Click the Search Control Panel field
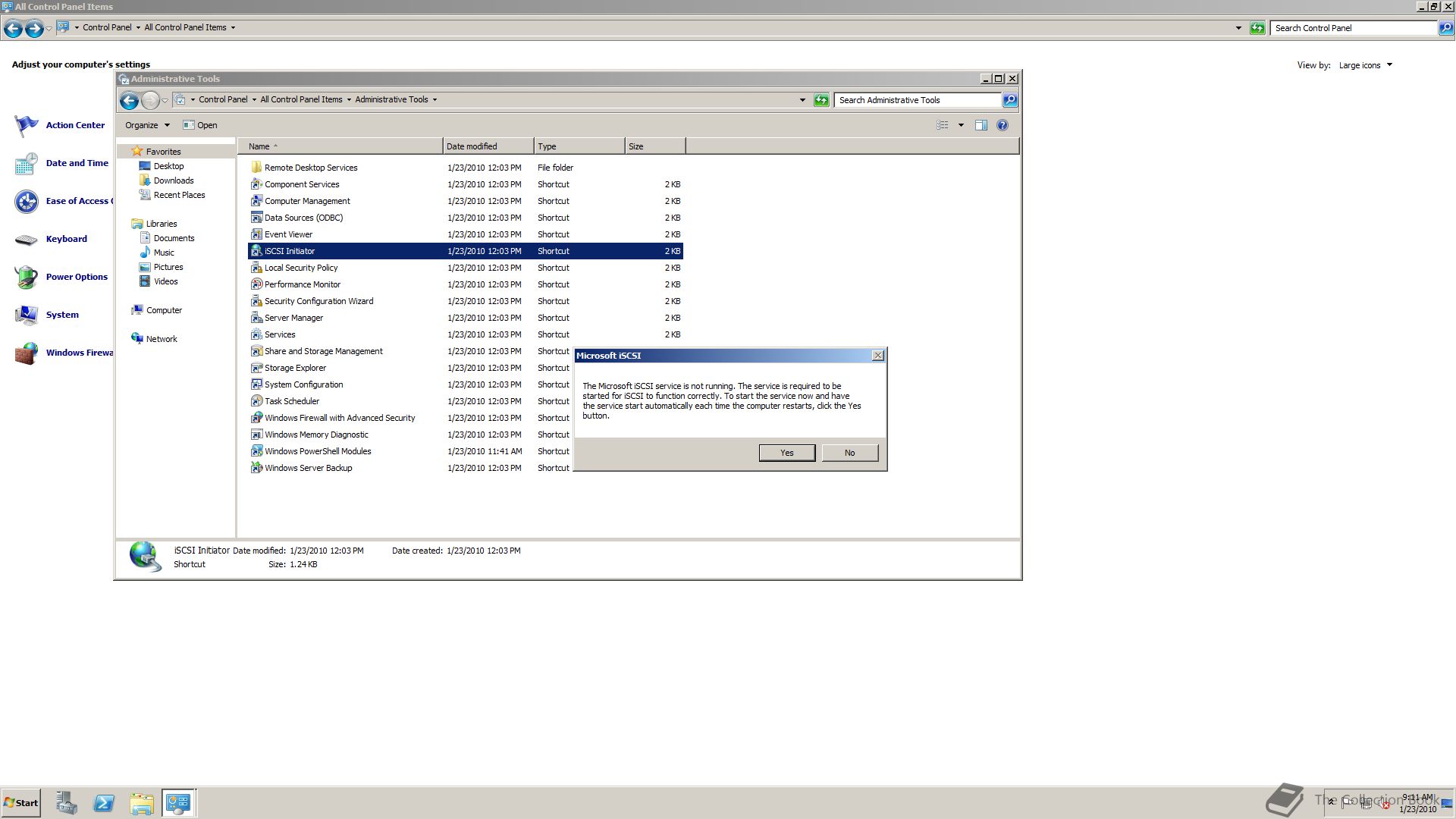The height and width of the screenshot is (819, 1456). [x=1354, y=28]
